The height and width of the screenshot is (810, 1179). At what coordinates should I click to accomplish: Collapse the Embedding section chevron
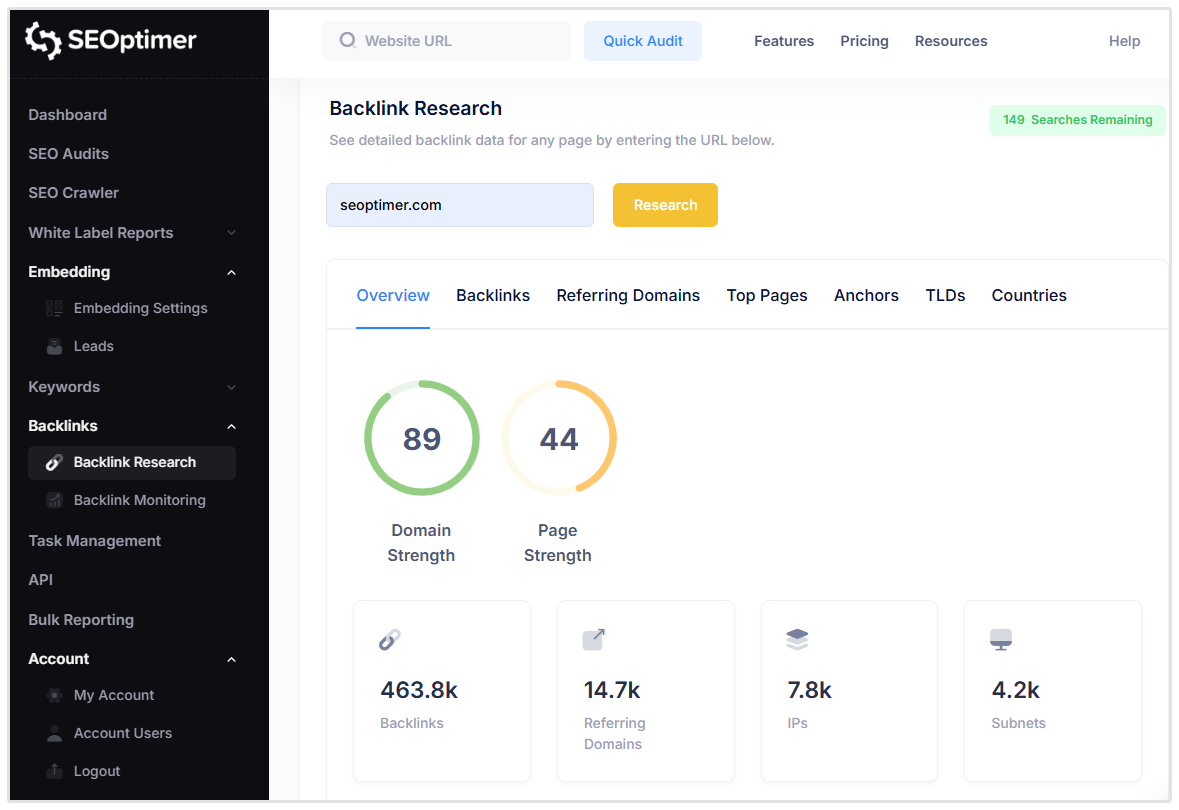pos(232,272)
